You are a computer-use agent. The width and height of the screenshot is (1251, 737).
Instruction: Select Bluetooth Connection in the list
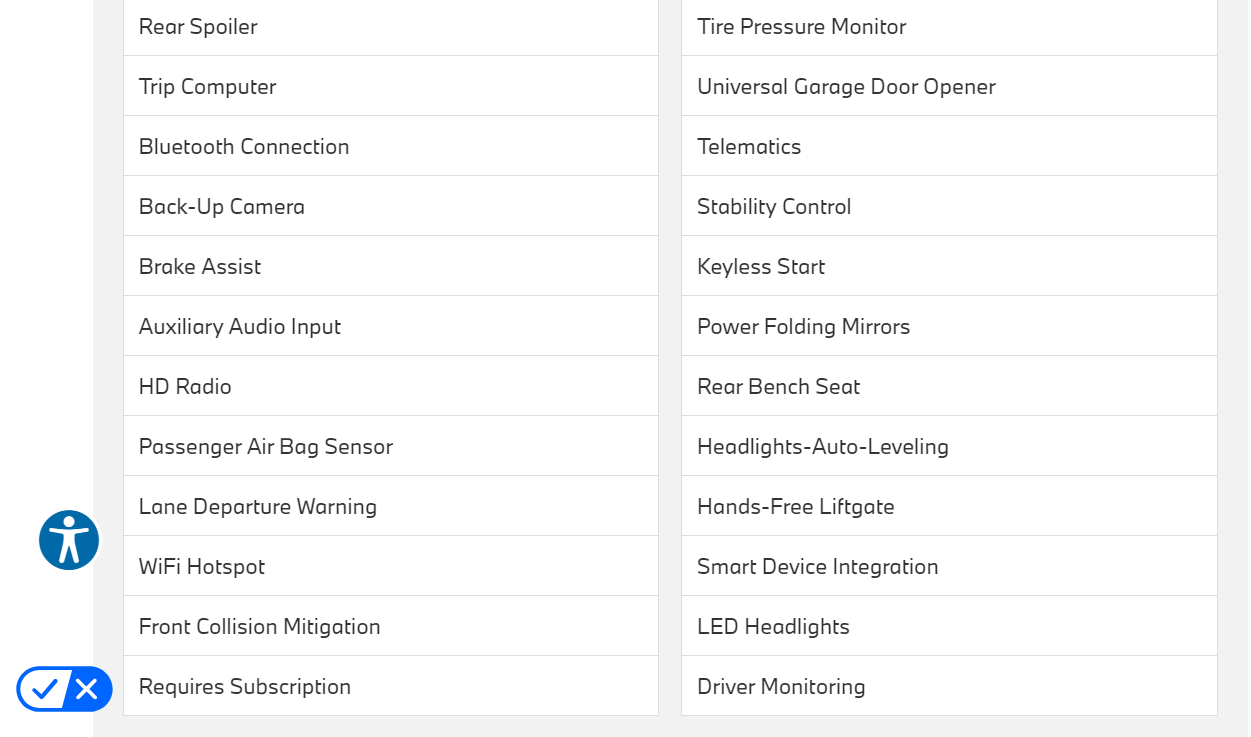(x=244, y=147)
